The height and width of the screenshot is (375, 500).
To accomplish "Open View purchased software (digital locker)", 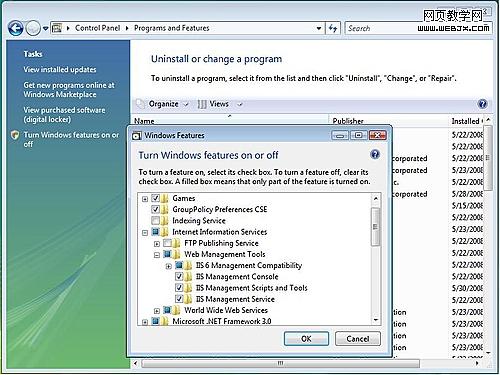I will click(64, 115).
